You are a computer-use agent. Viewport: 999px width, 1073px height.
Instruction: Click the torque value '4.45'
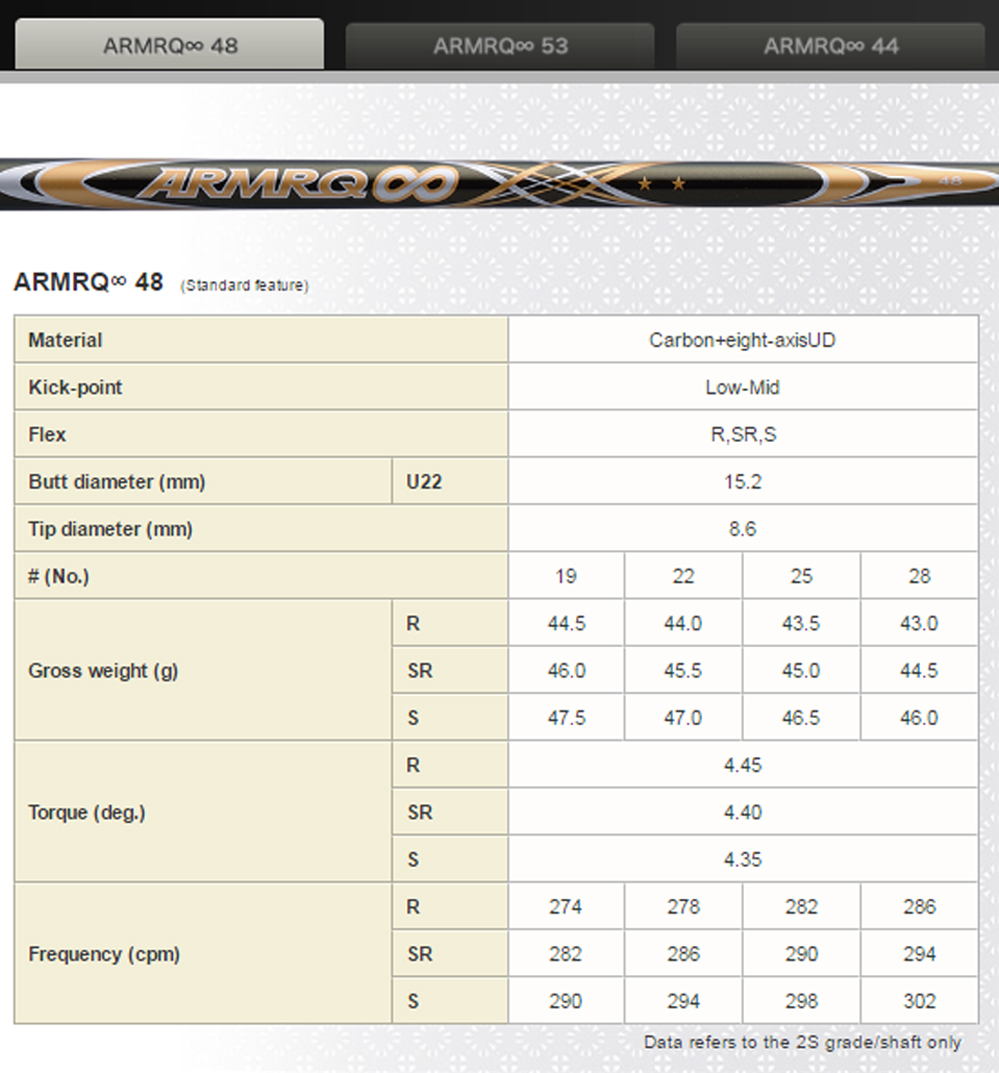(x=742, y=765)
